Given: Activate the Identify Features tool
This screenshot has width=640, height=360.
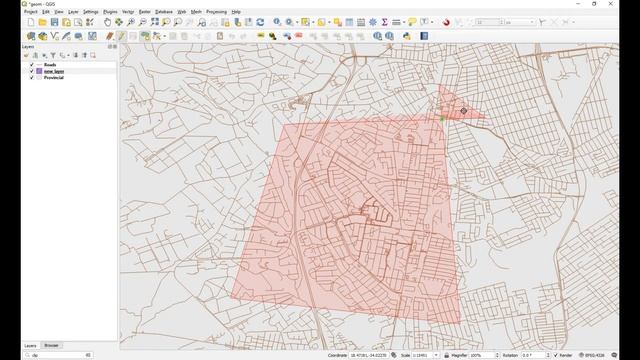Looking at the screenshot, I should pos(277,22).
